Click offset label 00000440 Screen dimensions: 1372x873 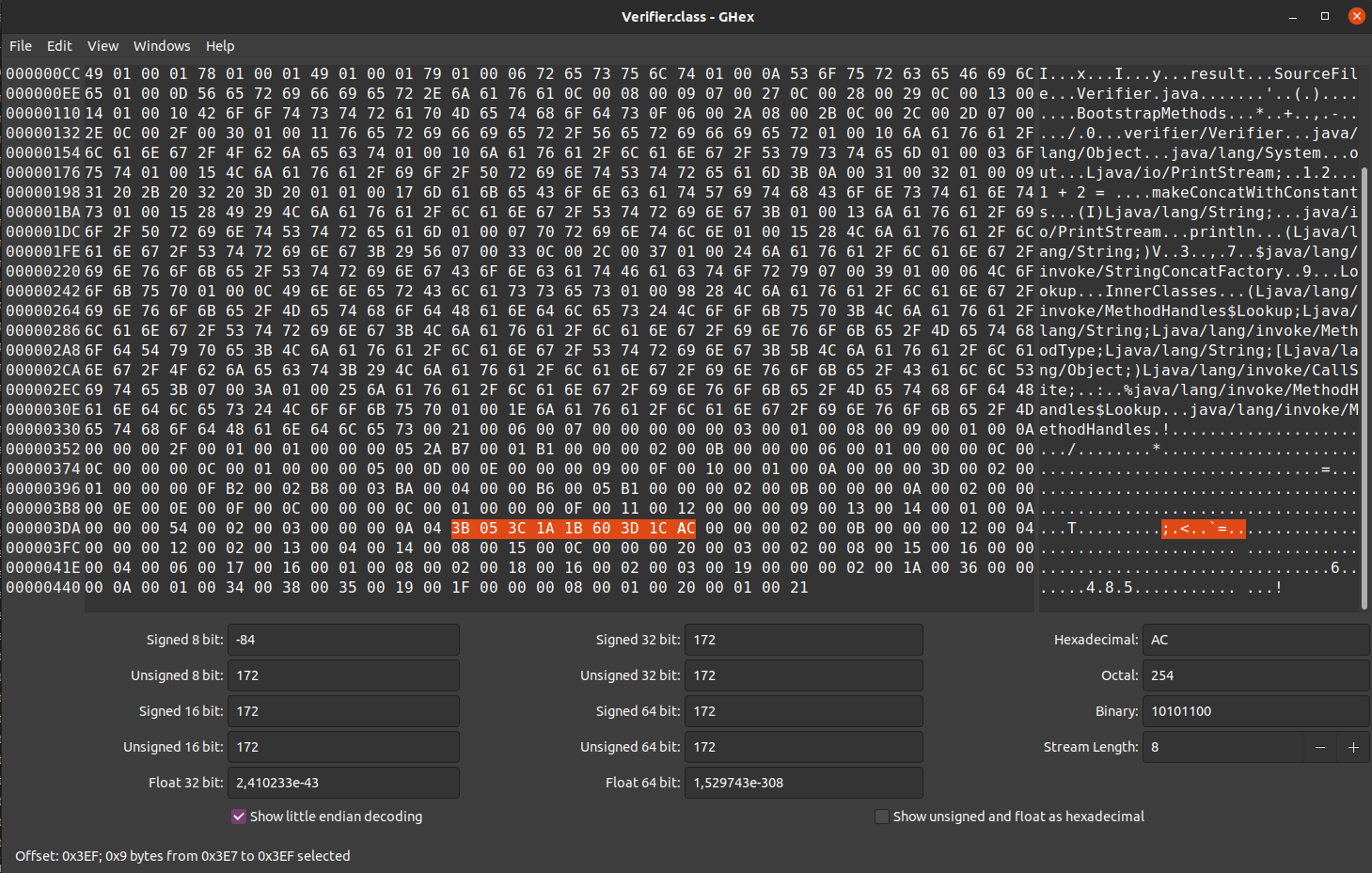point(43,588)
